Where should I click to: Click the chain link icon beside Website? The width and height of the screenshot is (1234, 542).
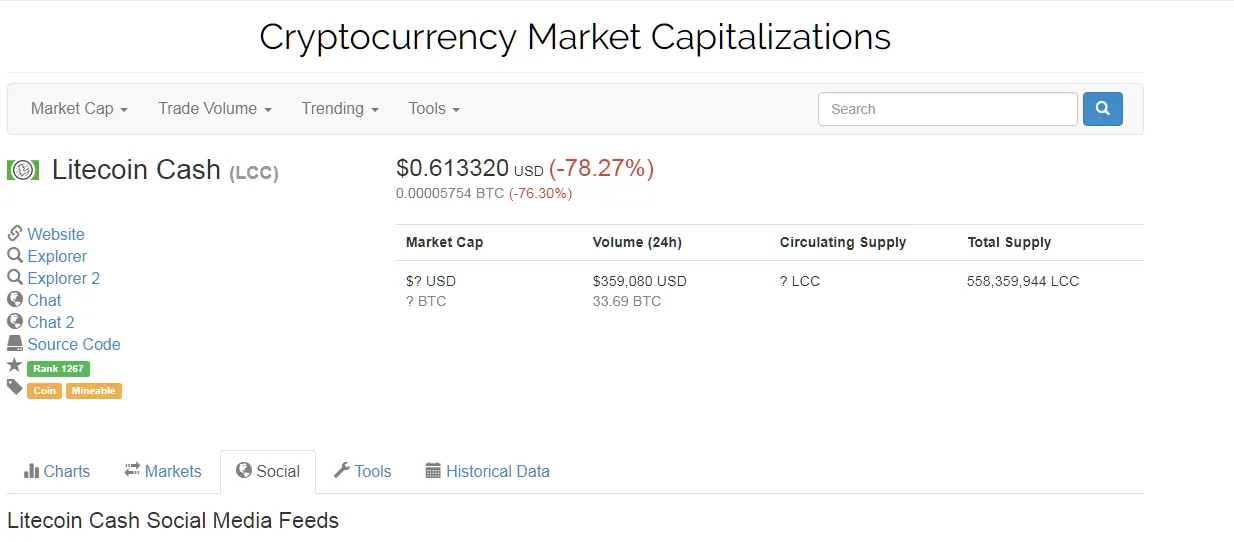pyautogui.click(x=15, y=233)
